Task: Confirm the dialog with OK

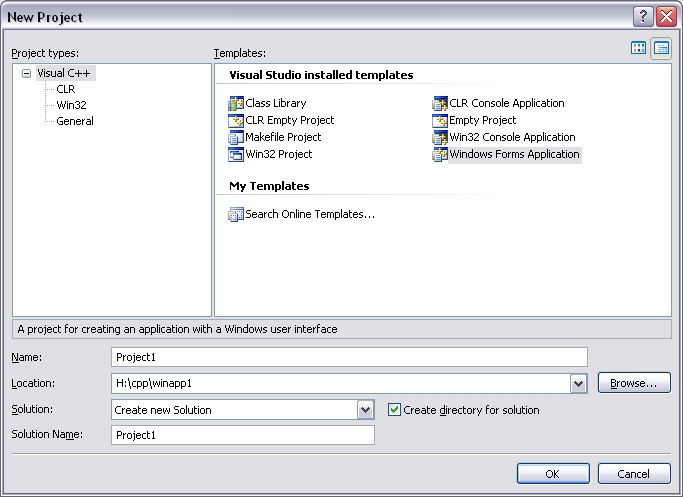Action: (552, 473)
